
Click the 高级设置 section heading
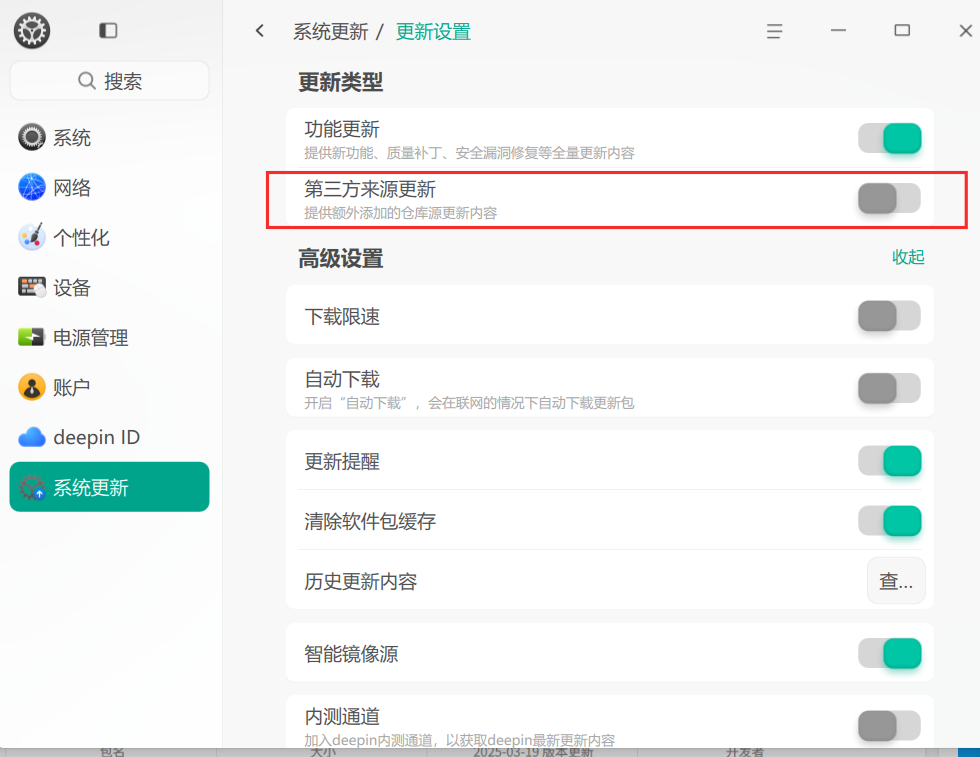341,258
